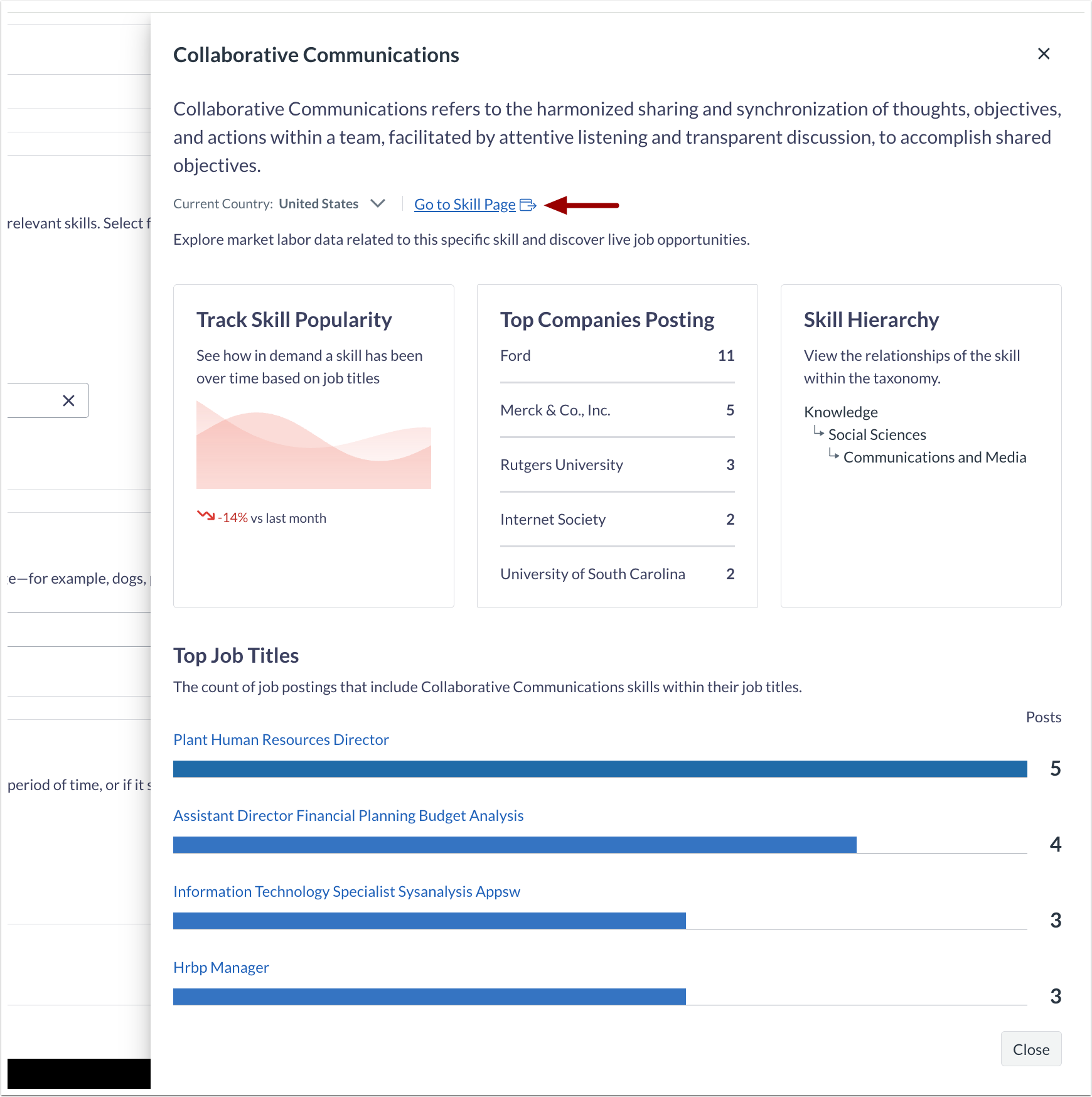Open the Go to Skill Page link
Viewport: 1092px width, 1097px height.
(x=465, y=205)
